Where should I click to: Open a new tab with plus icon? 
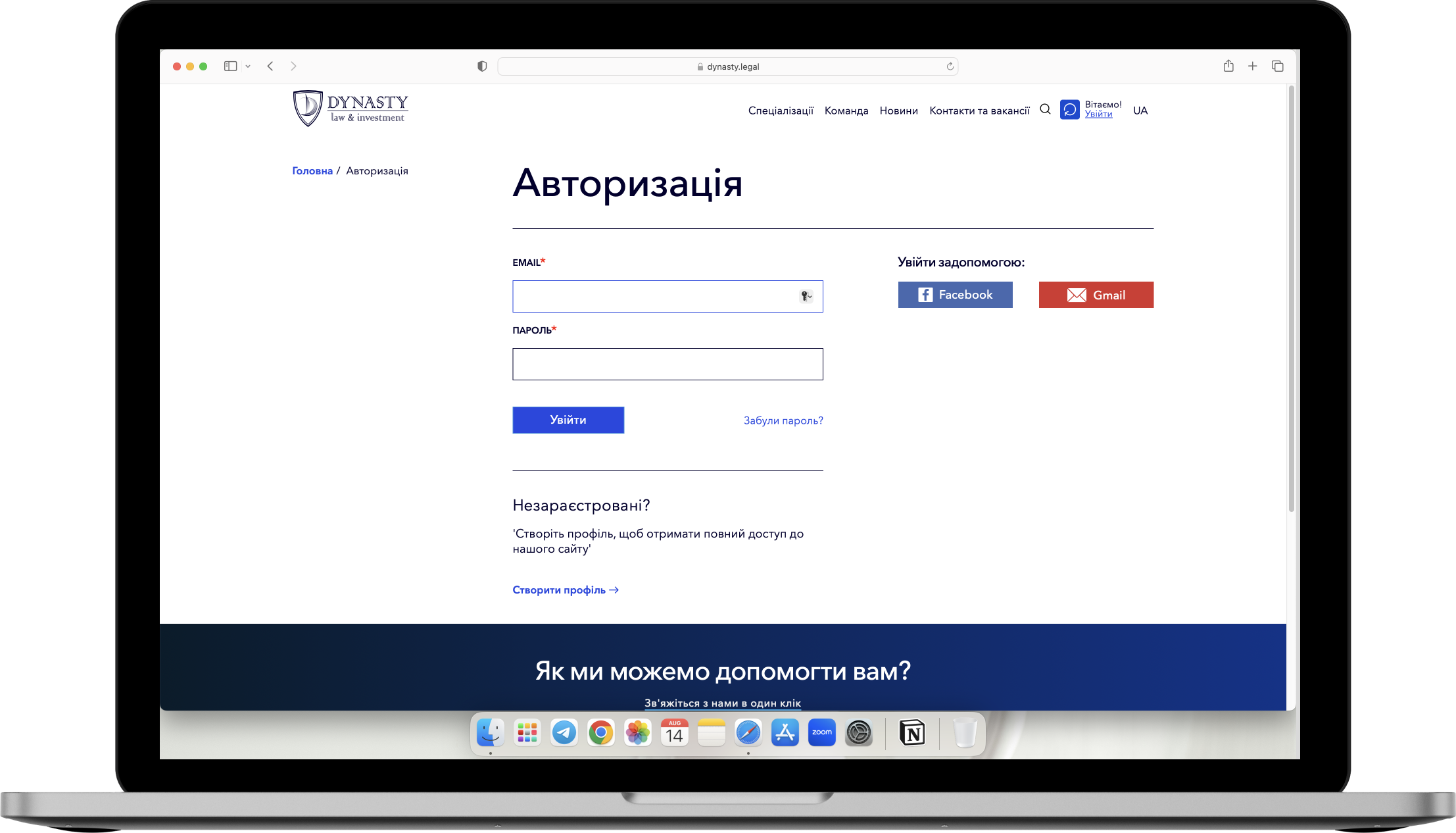1252,66
